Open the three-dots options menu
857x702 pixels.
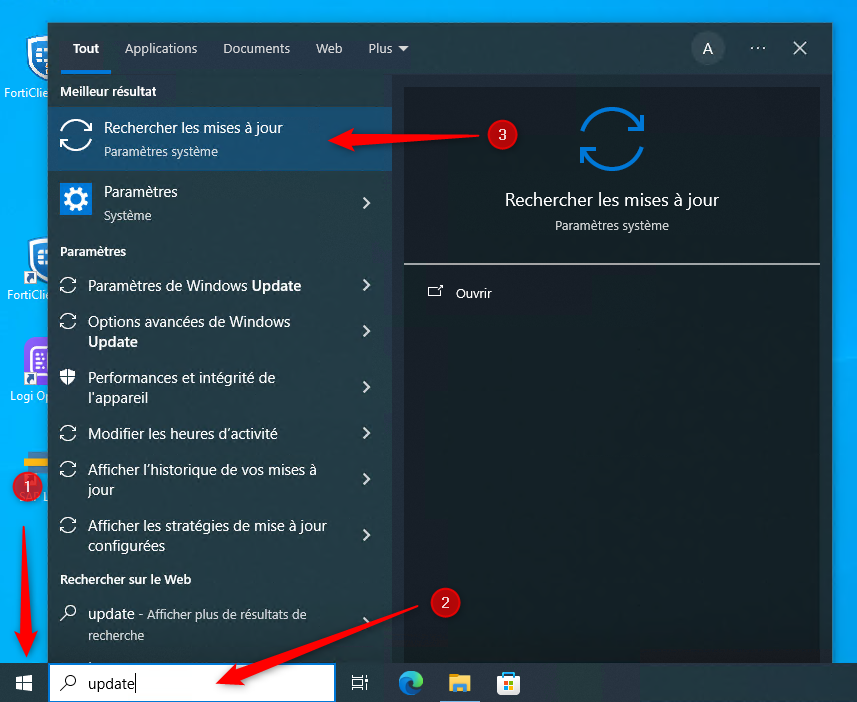click(758, 48)
